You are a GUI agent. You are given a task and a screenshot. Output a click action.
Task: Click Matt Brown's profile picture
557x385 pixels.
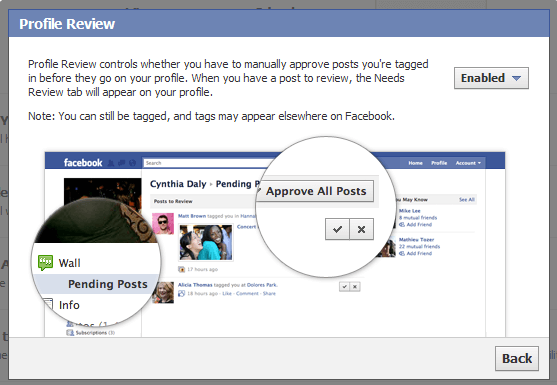[163, 223]
